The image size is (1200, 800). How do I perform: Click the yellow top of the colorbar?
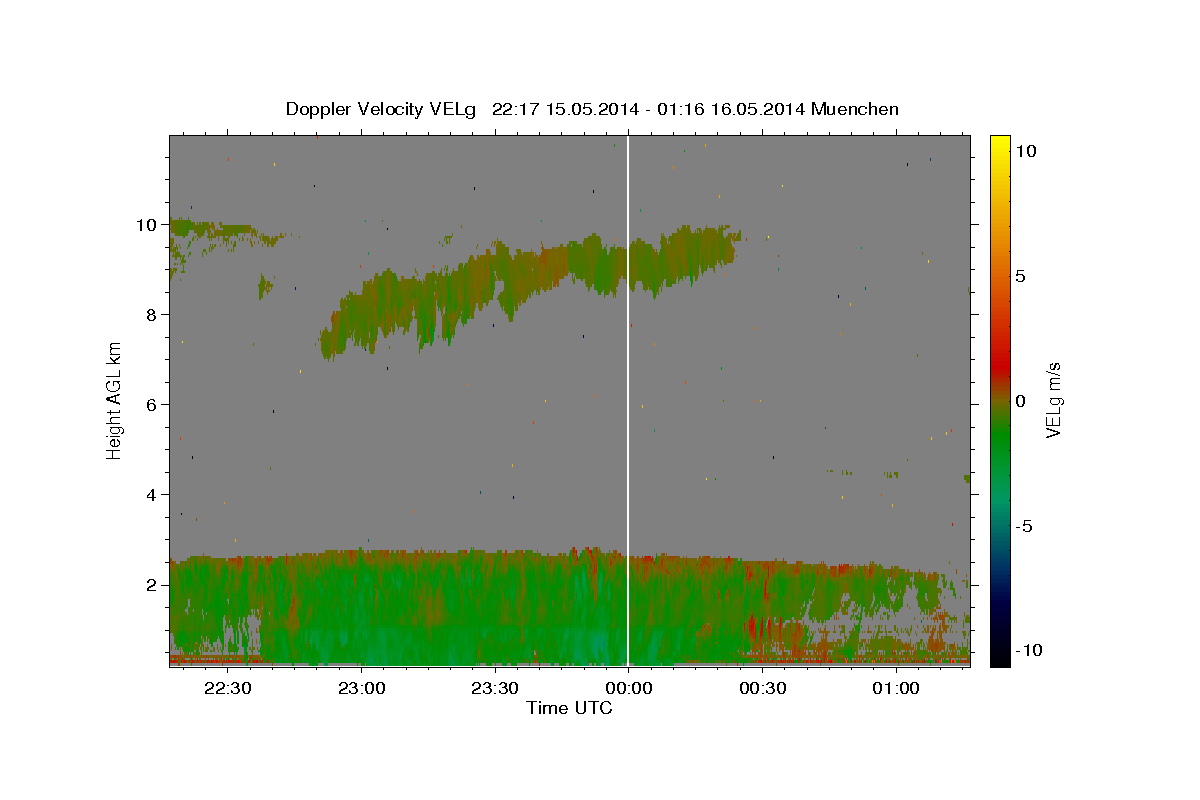click(999, 145)
